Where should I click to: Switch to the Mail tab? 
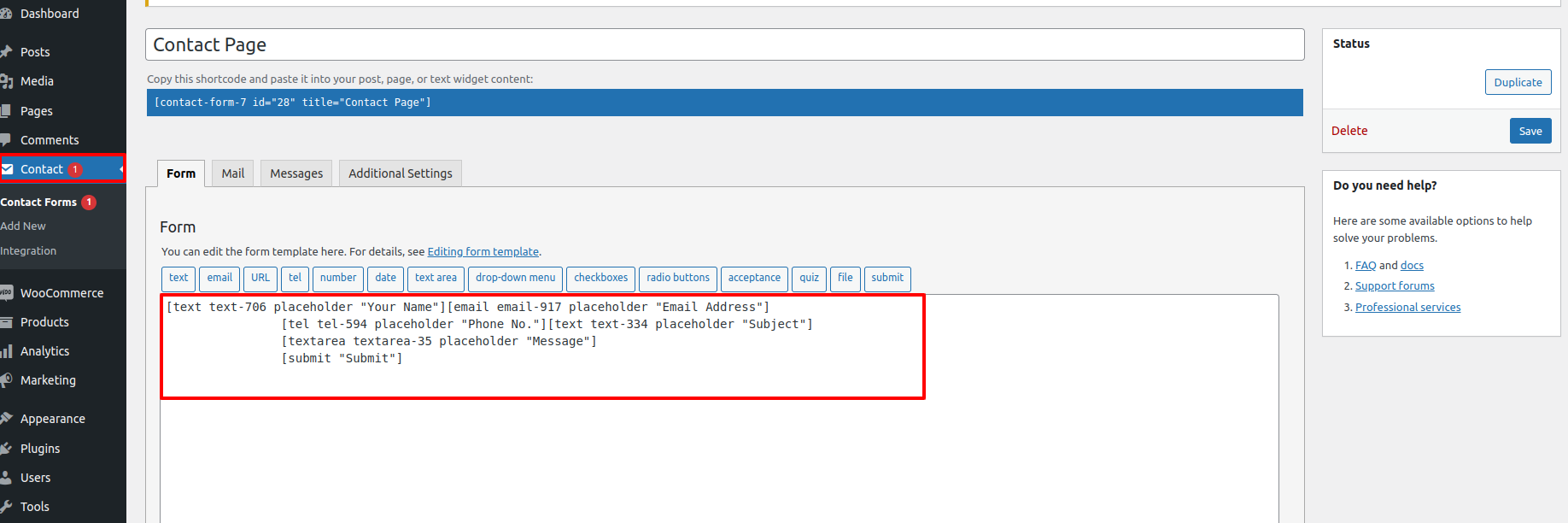pos(232,173)
